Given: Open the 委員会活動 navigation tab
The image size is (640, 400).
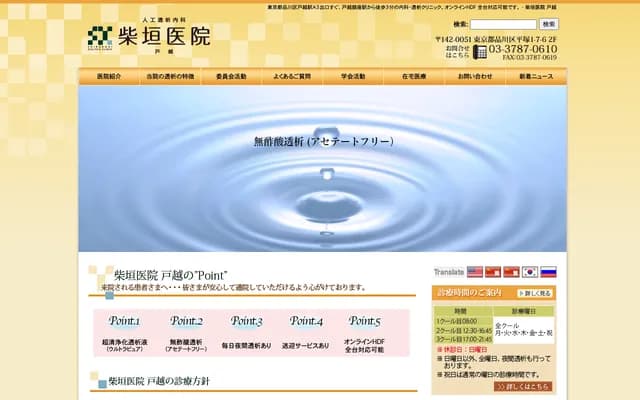Looking at the screenshot, I should (x=231, y=76).
